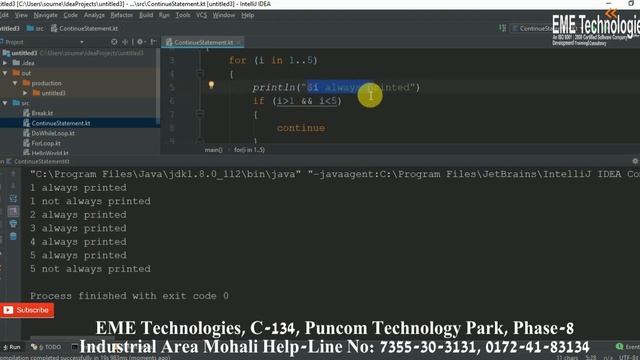
Task: Click main() in editor breadcrumb
Action: tap(213, 150)
